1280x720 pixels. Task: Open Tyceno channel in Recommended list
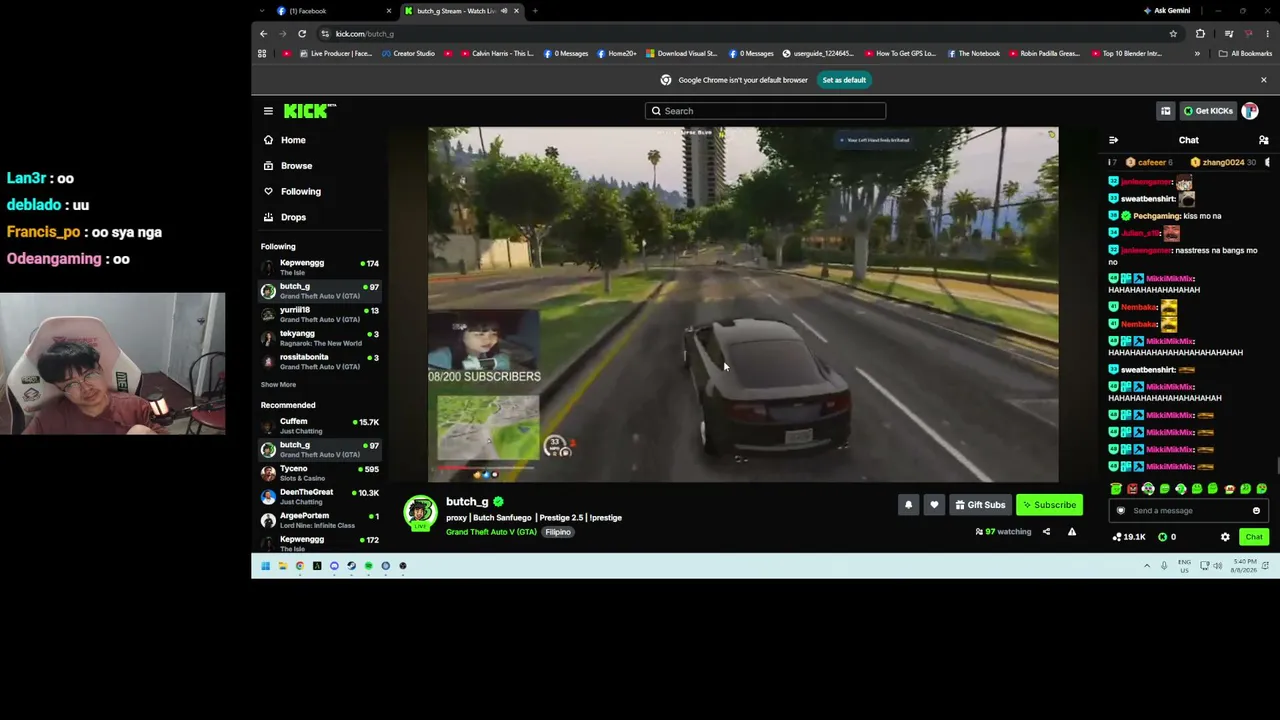[x=320, y=473]
